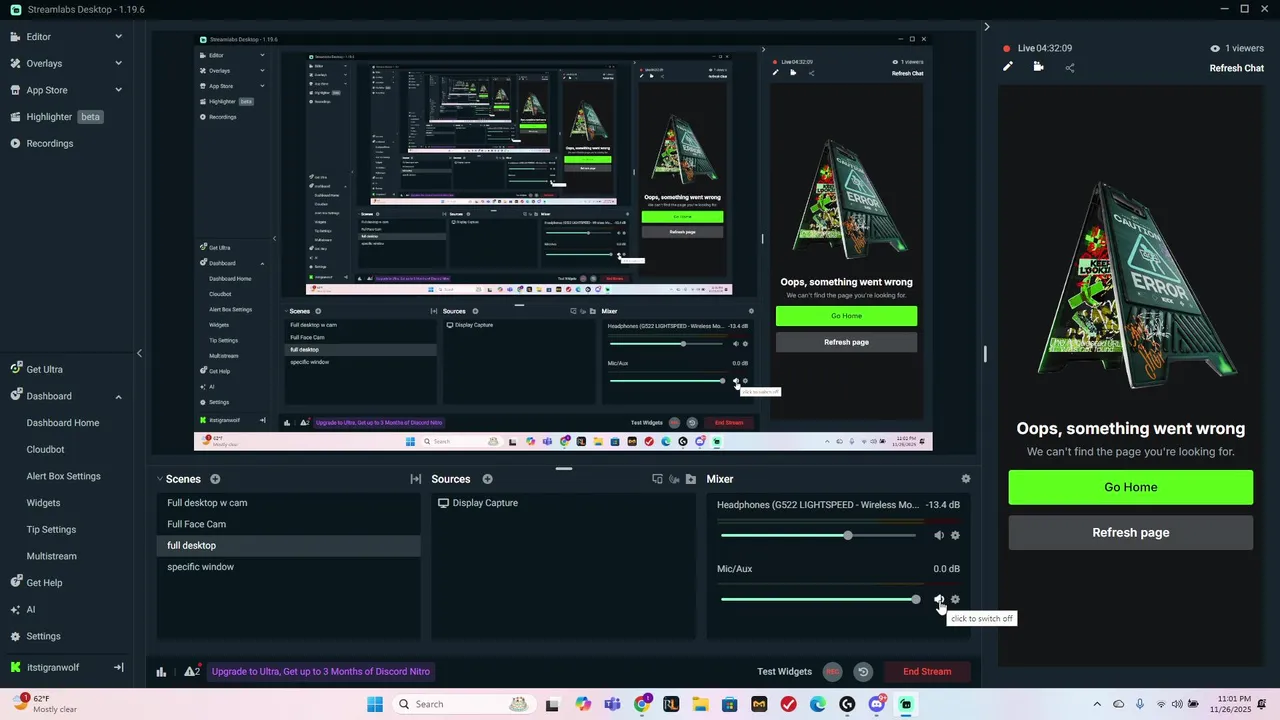
Task: Open Microsoft Teams from taskbar
Action: (612, 704)
